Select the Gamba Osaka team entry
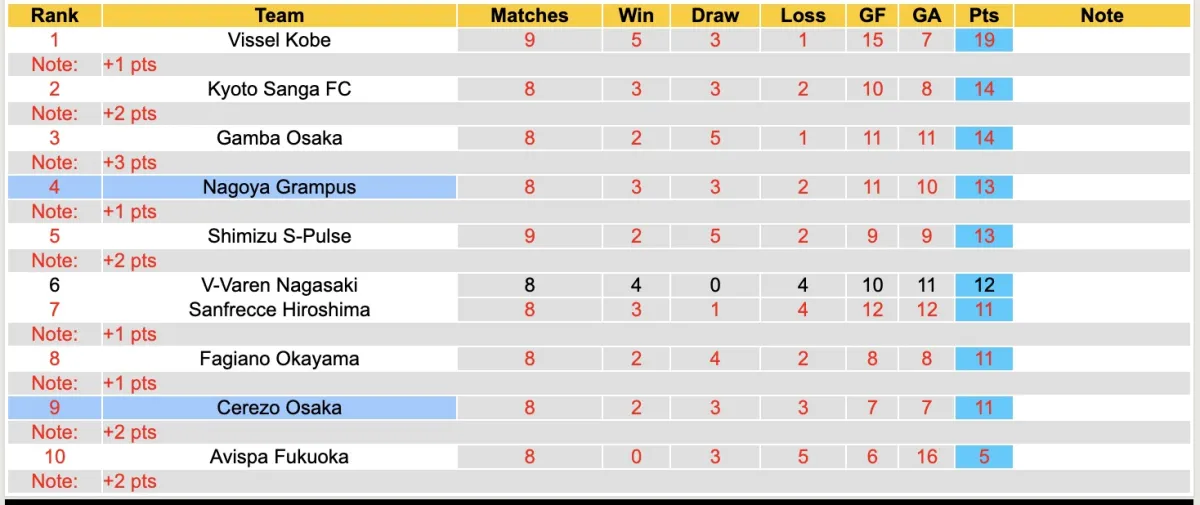The height and width of the screenshot is (505, 1200). 279,138
